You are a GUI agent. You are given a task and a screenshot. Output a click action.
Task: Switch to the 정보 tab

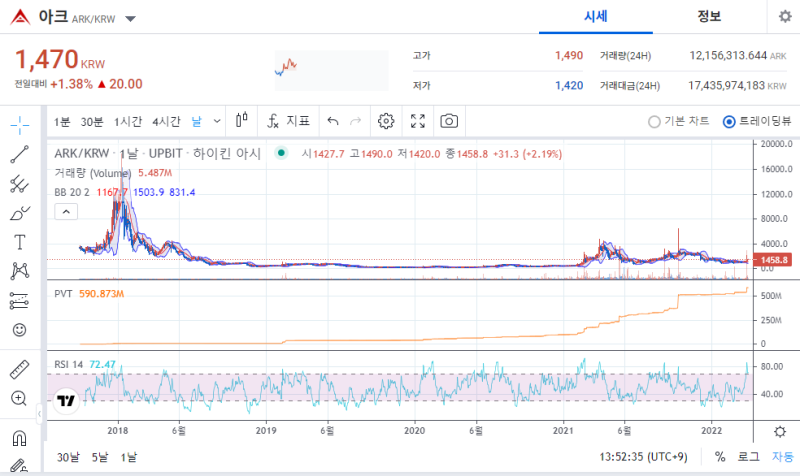[x=709, y=17]
